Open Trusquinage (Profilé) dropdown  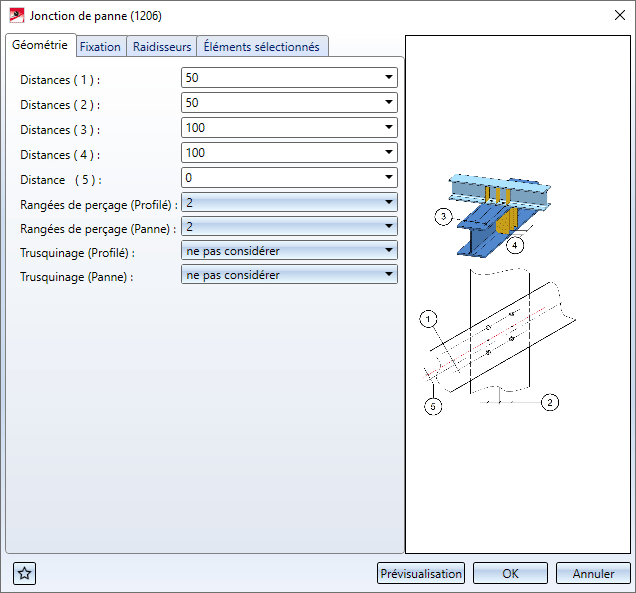point(289,250)
